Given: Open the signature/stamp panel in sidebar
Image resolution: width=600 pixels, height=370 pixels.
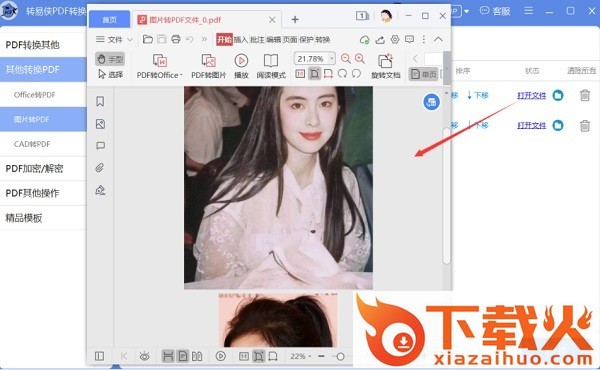Looking at the screenshot, I should [100, 190].
